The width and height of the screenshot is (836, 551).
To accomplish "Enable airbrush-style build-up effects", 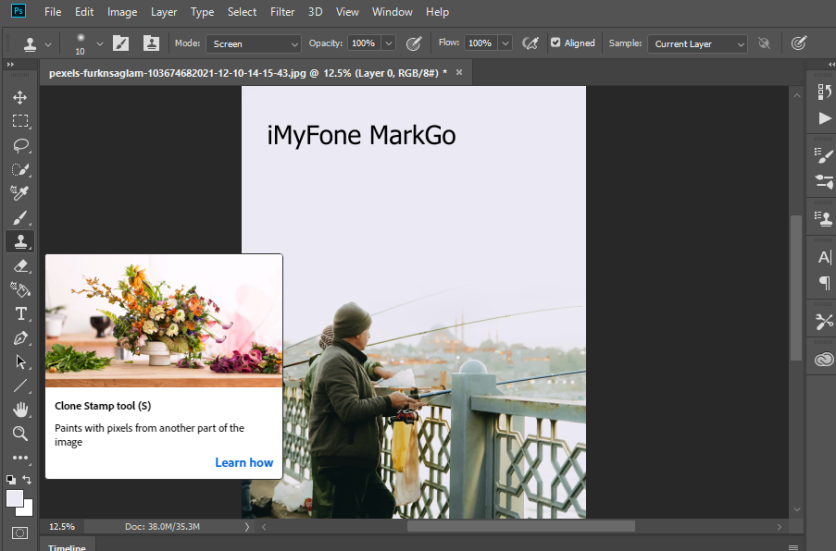I will tap(530, 43).
